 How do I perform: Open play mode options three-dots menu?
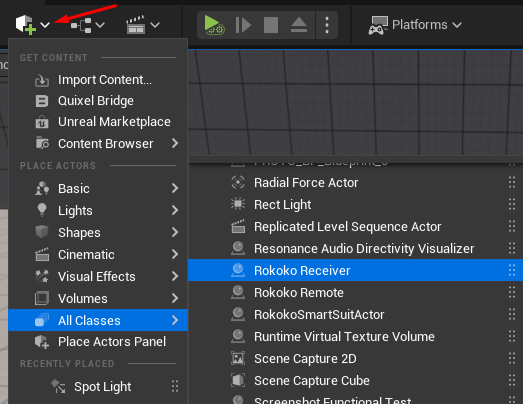(x=327, y=25)
